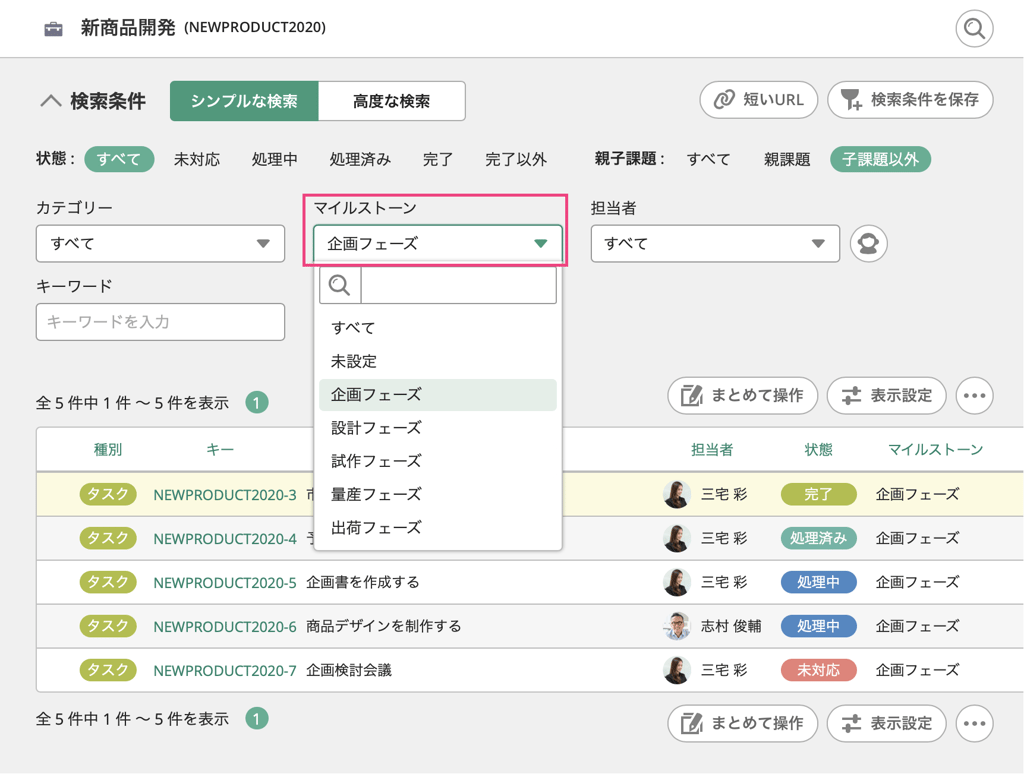Click the キーワードを入力 keyword input field

[160, 322]
